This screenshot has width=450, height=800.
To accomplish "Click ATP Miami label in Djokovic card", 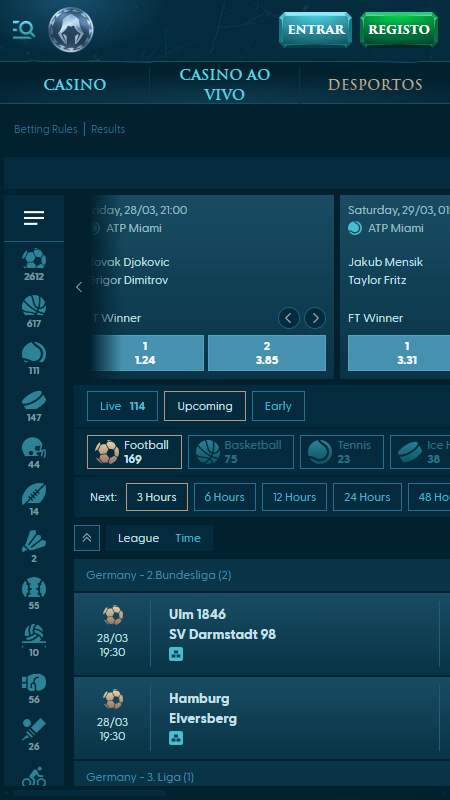I will point(134,228).
